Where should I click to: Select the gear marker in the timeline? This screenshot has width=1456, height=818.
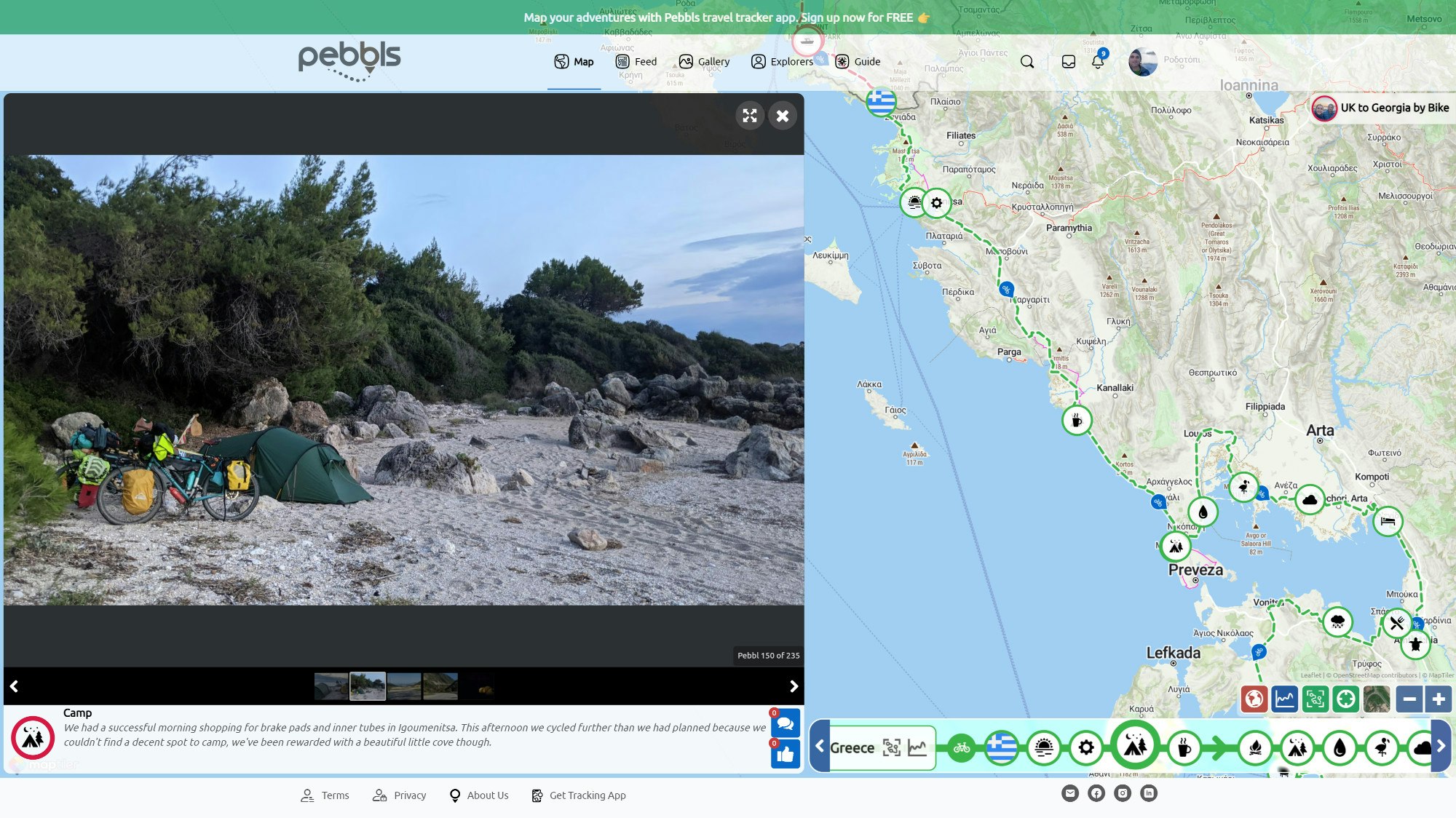pyautogui.click(x=1086, y=747)
